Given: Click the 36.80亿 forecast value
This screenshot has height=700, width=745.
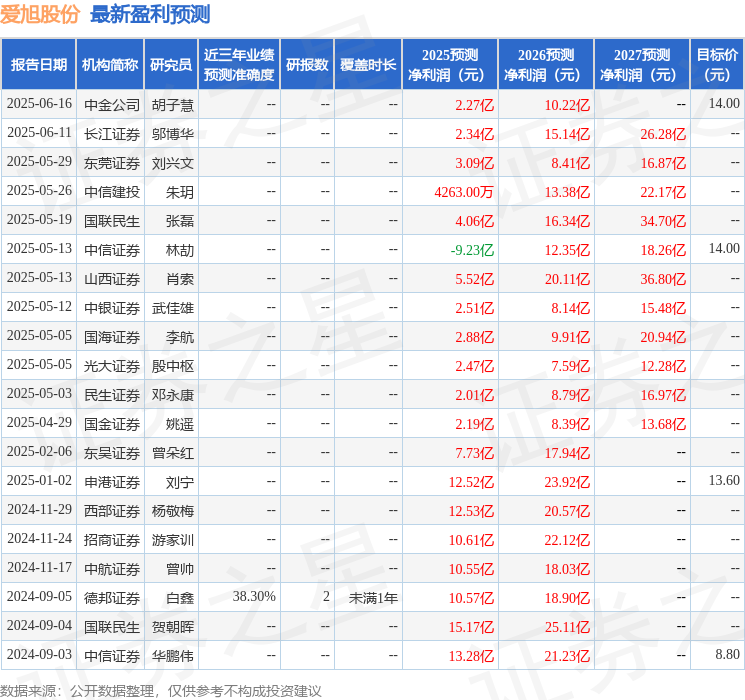Looking at the screenshot, I should [663, 279].
